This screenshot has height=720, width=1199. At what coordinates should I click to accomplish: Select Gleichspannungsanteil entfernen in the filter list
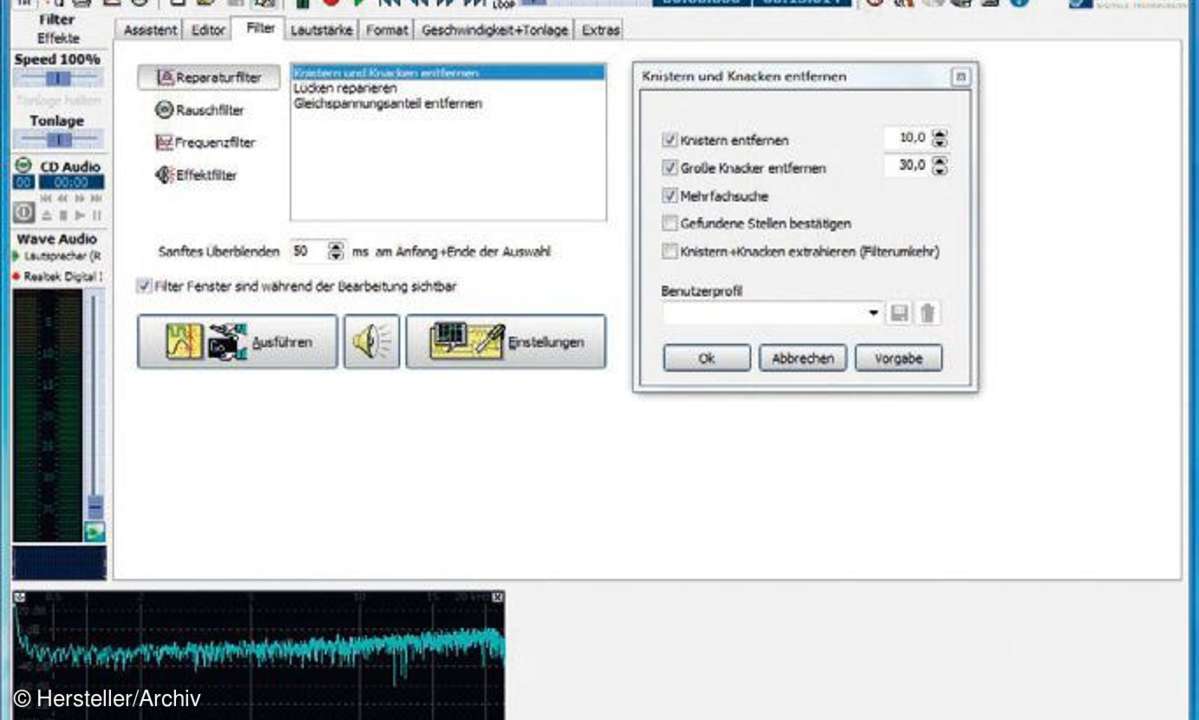click(388, 103)
